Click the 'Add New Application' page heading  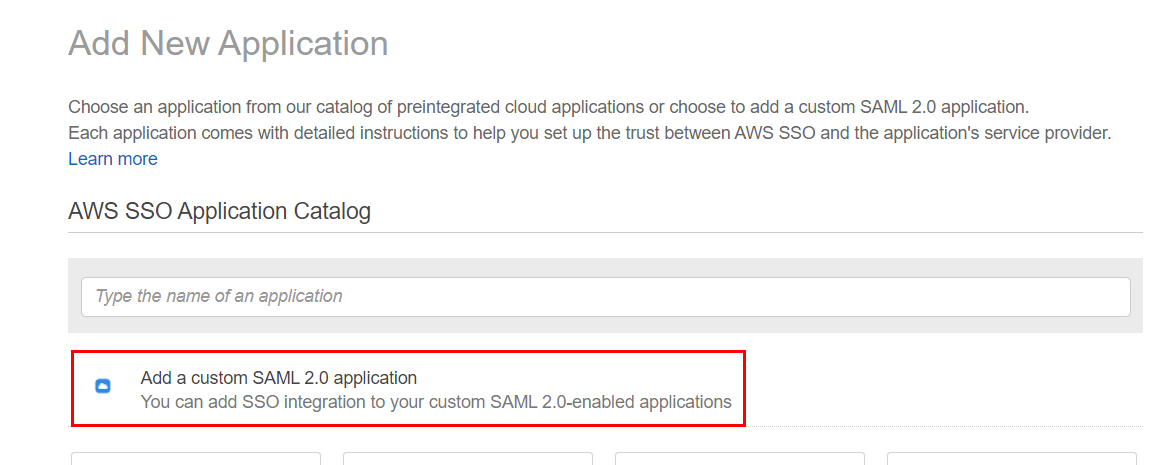coord(228,44)
